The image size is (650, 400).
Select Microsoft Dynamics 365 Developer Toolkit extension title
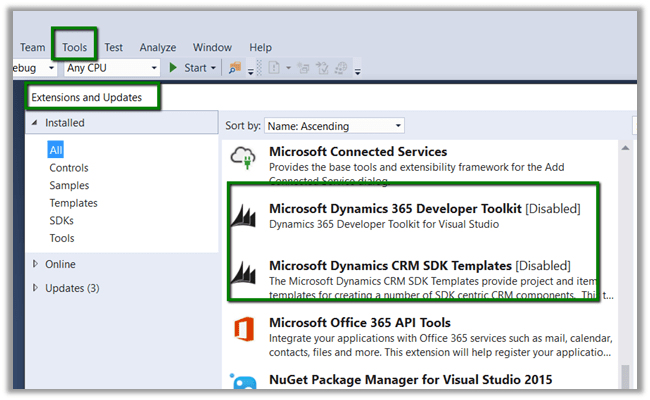tap(395, 209)
